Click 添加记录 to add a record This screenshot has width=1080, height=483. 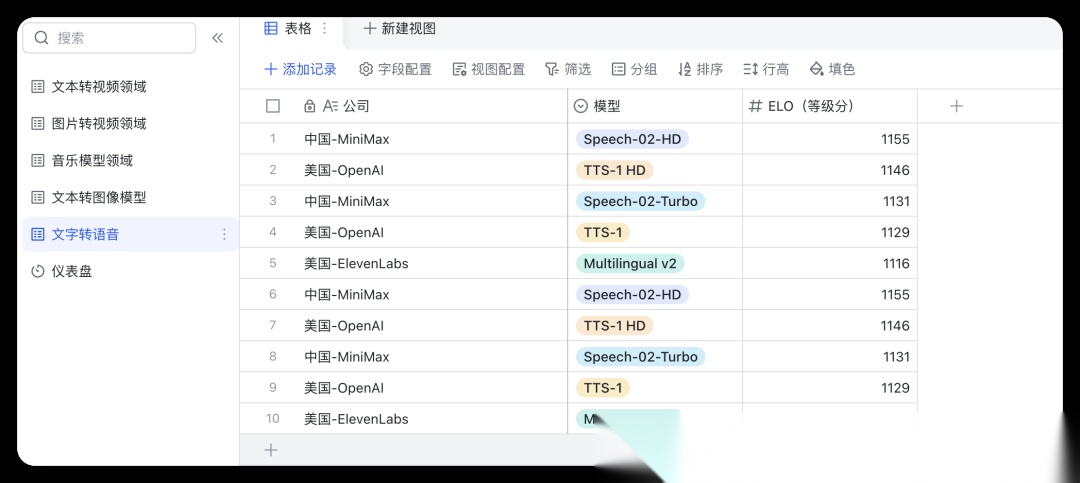tap(301, 69)
